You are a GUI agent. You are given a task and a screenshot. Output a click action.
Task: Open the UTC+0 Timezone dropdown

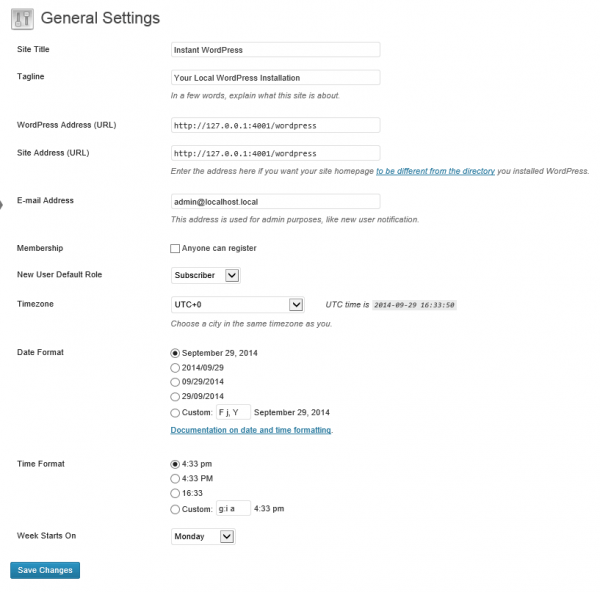[x=238, y=305]
